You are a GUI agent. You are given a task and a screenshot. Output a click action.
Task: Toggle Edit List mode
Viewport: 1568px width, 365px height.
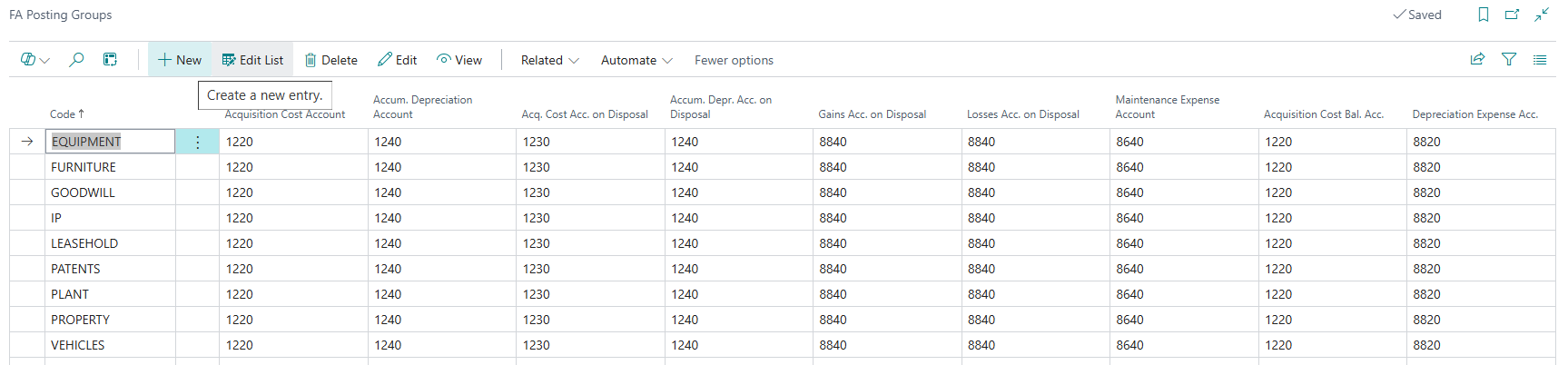(252, 60)
